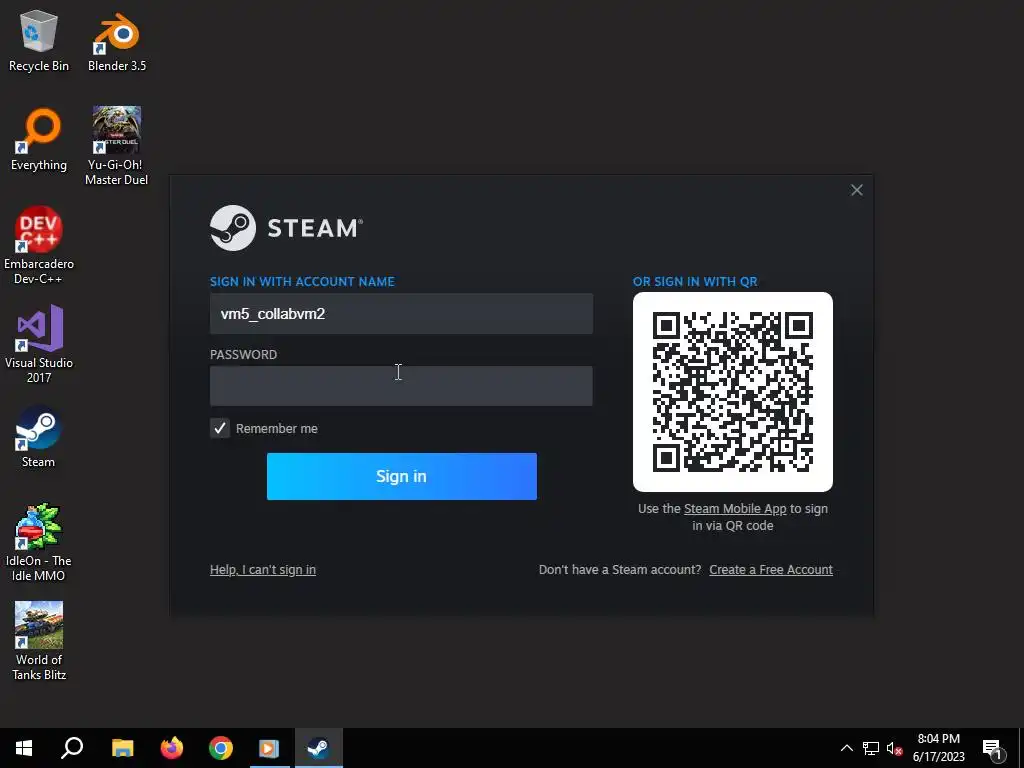Open the media player taskbar icon
1024x768 pixels.
pyautogui.click(x=269, y=748)
